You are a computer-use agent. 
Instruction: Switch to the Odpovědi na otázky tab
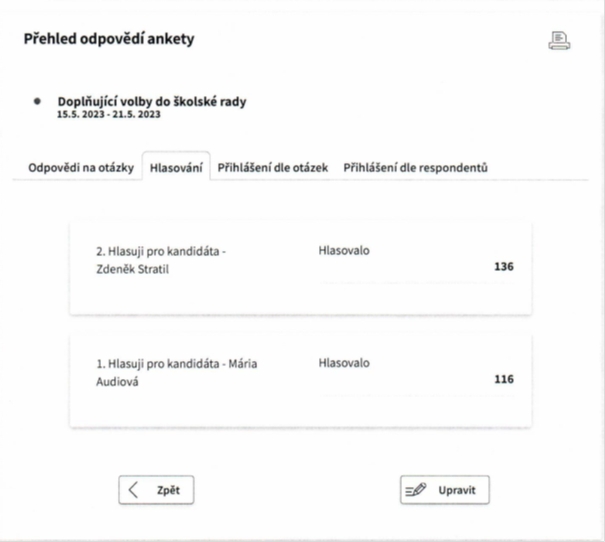(x=81, y=168)
